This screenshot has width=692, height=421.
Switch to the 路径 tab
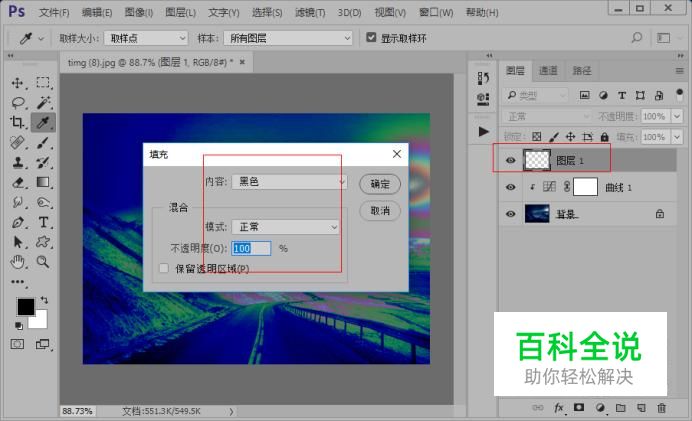coord(582,71)
